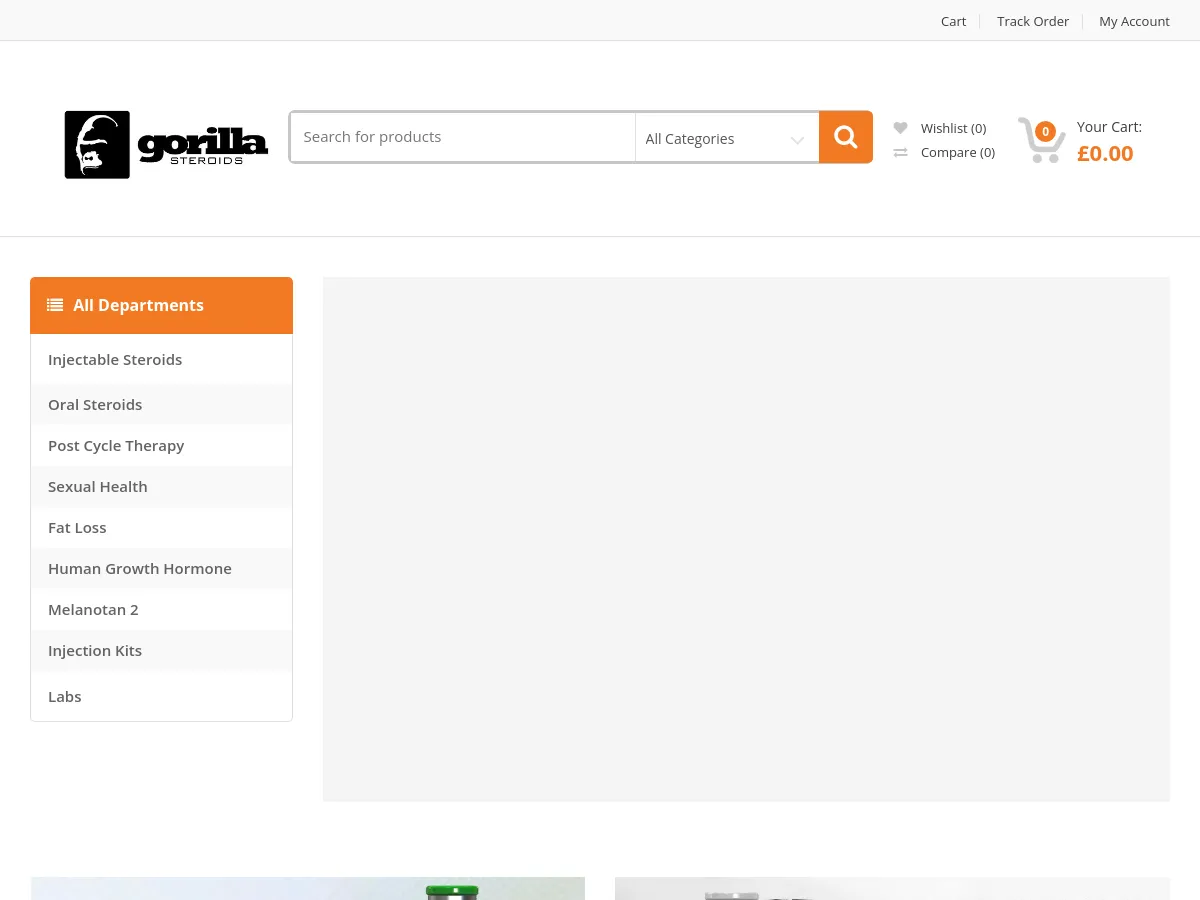Open the All Categories dropdown
1200x900 pixels.
pos(727,138)
